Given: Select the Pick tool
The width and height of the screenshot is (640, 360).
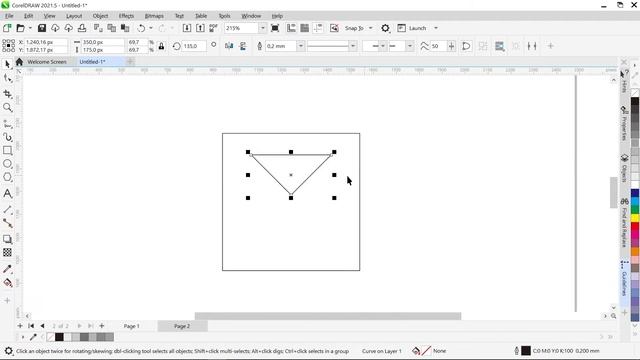Looking at the screenshot, I should pos(7,64).
